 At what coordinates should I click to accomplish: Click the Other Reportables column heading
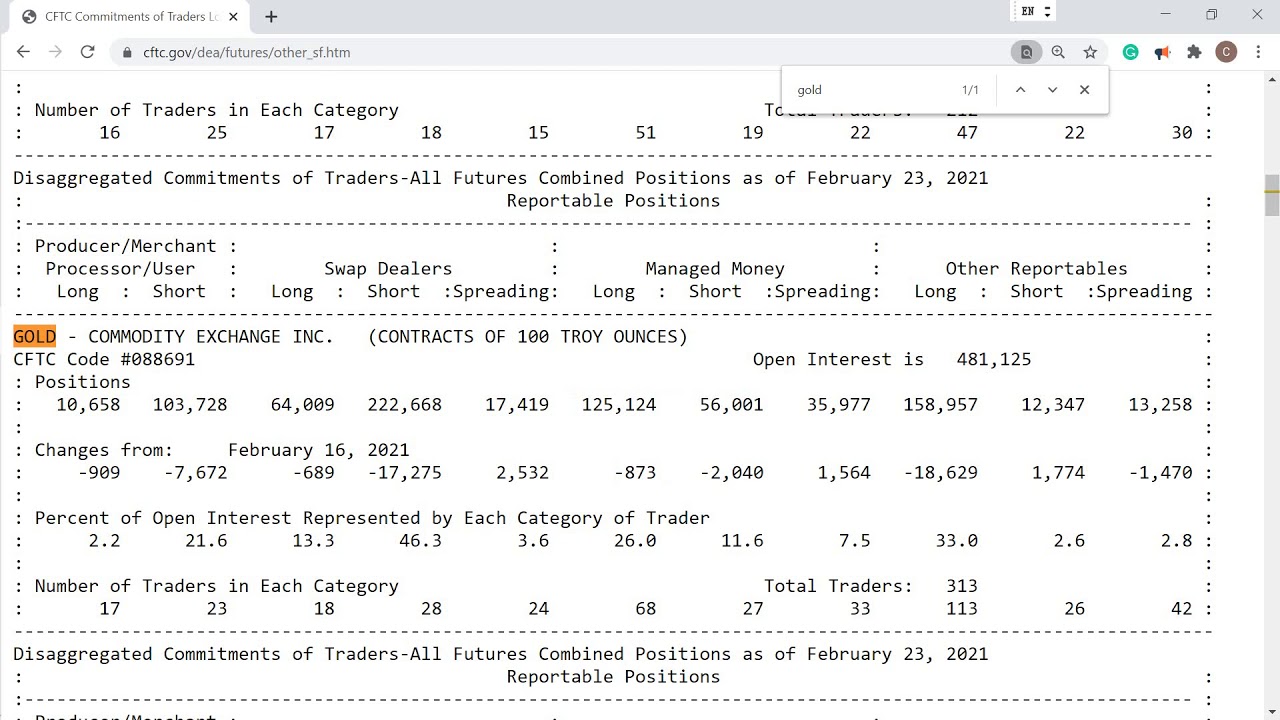(x=1036, y=268)
